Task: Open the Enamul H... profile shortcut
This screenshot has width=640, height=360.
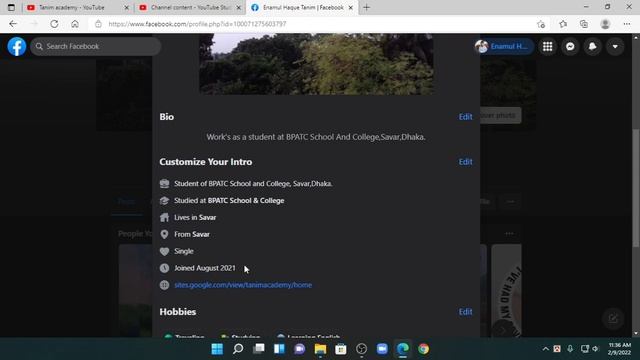Action: click(503, 47)
